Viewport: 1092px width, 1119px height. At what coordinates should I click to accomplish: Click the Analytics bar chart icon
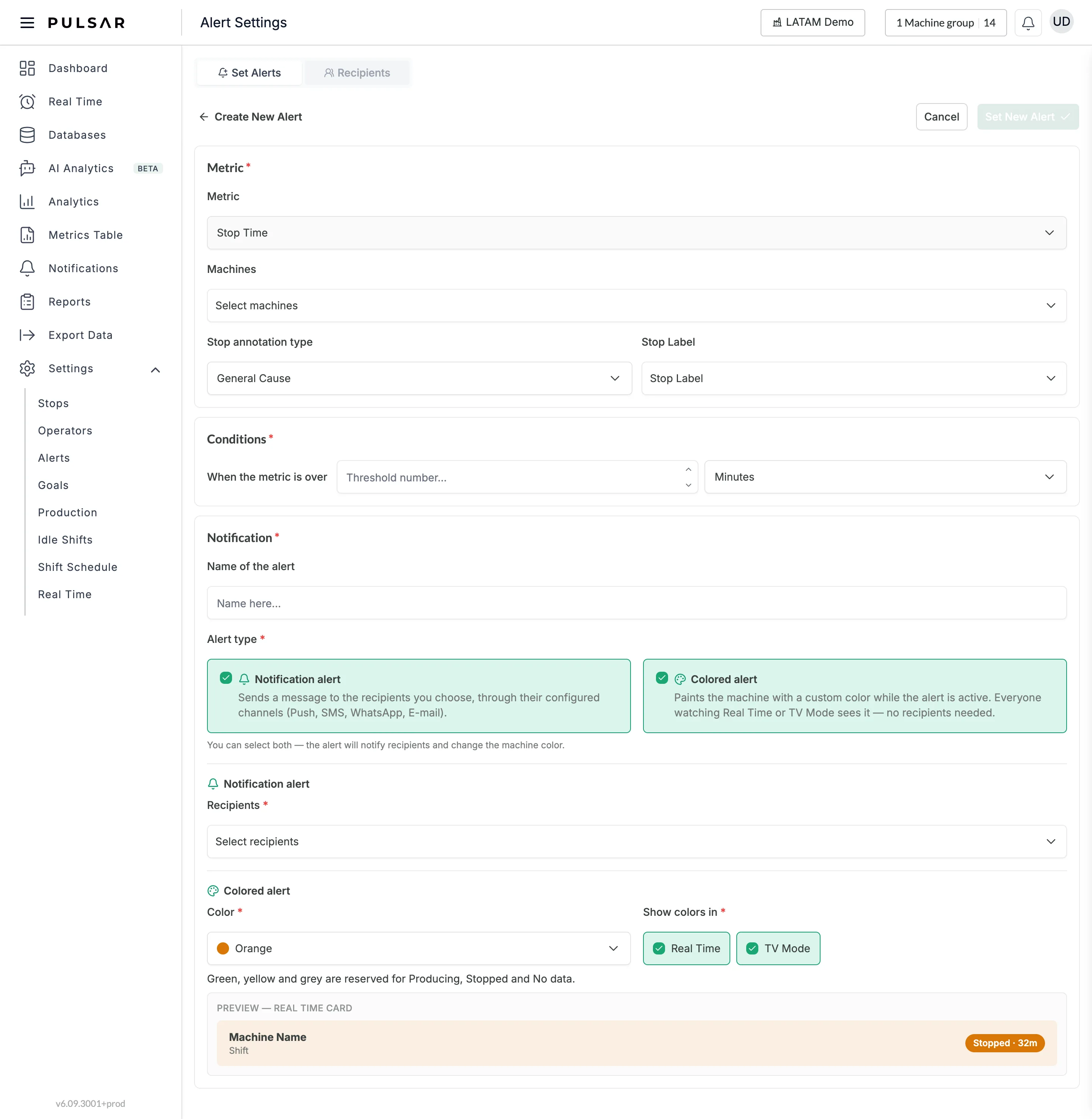pyautogui.click(x=27, y=201)
